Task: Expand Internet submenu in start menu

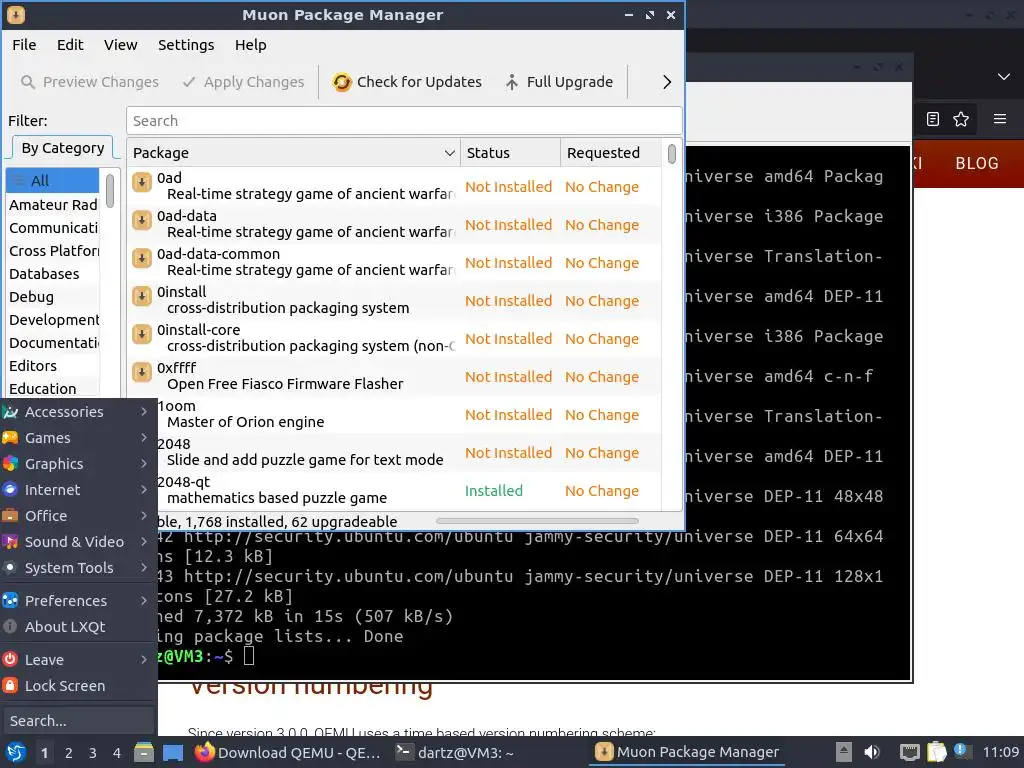Action: [x=77, y=490]
